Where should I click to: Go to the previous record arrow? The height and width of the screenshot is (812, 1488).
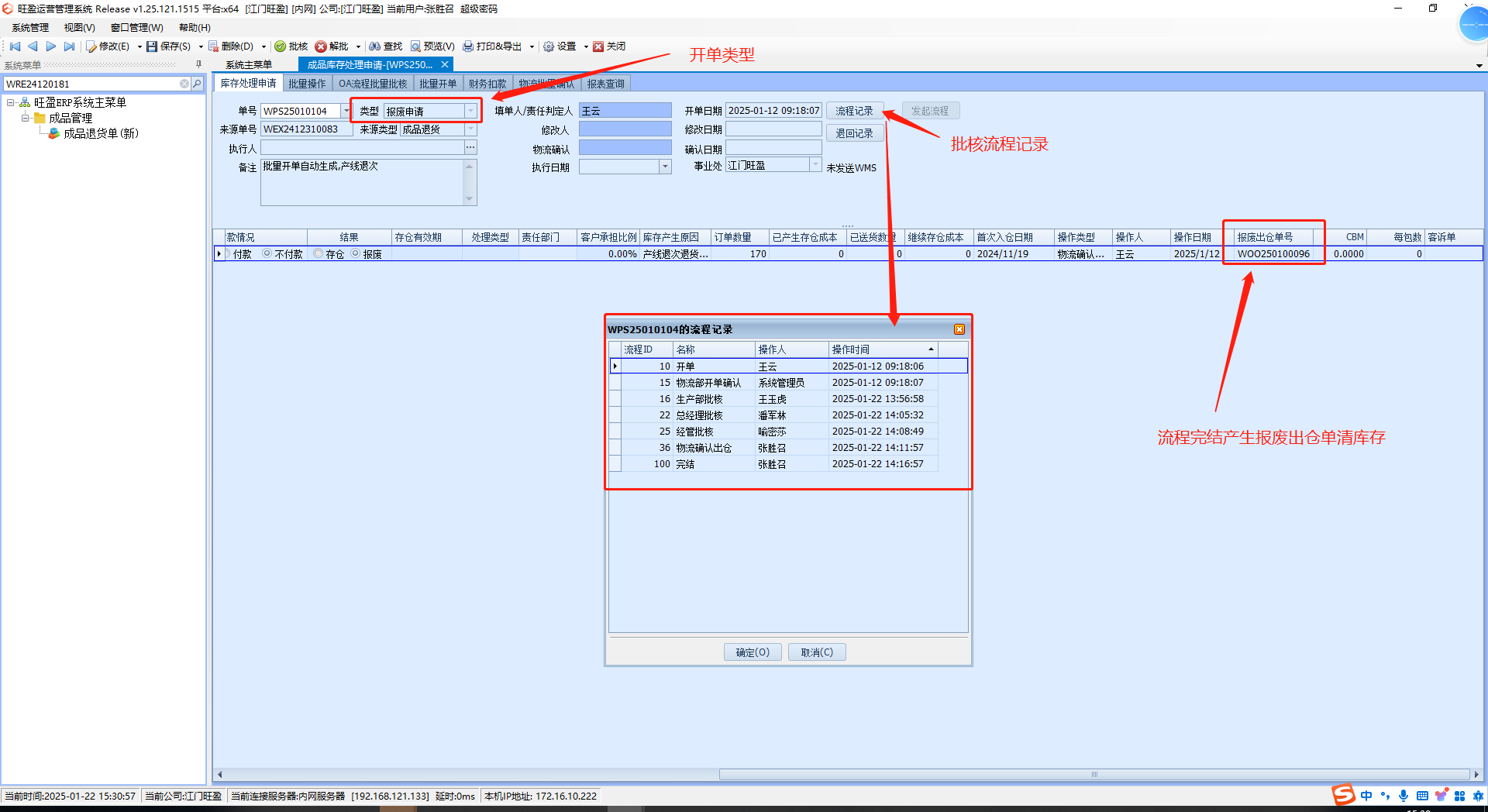click(33, 46)
